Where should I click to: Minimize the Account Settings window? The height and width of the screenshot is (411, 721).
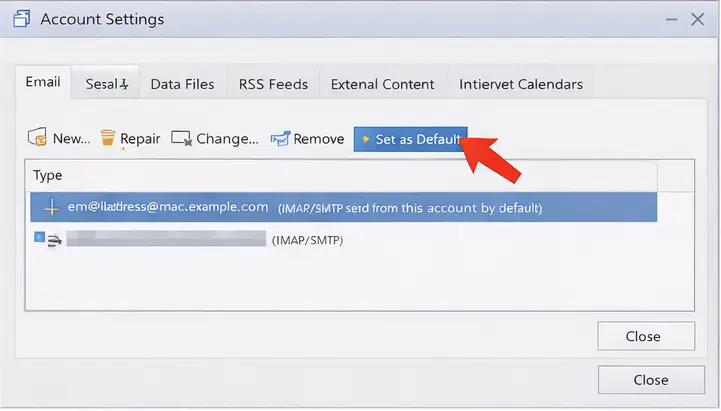(x=671, y=19)
